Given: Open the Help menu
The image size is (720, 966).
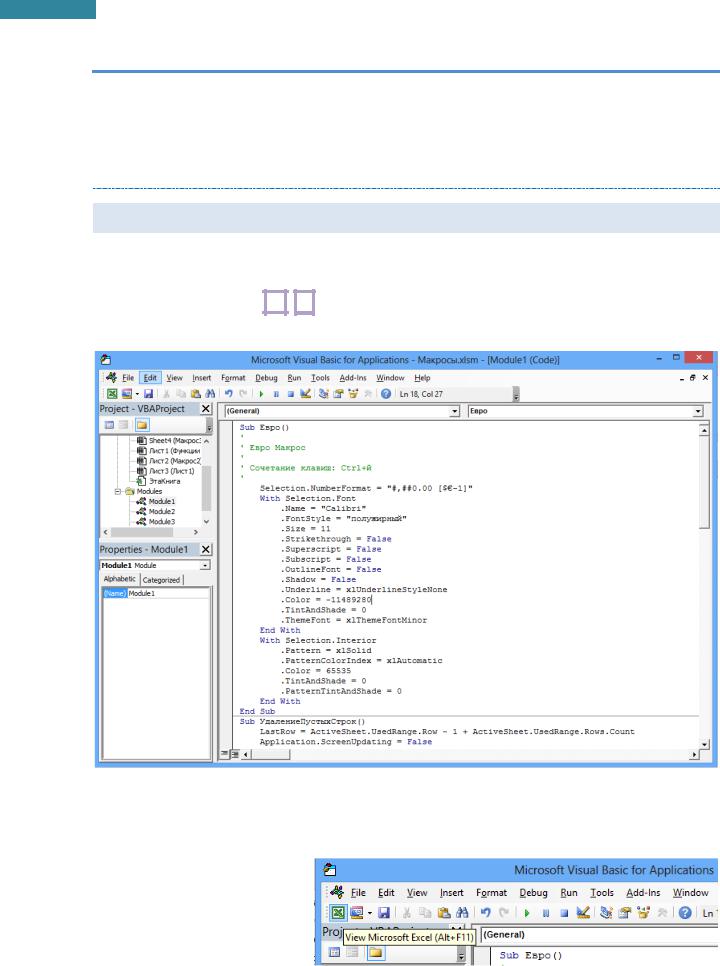Looking at the screenshot, I should coord(421,378).
